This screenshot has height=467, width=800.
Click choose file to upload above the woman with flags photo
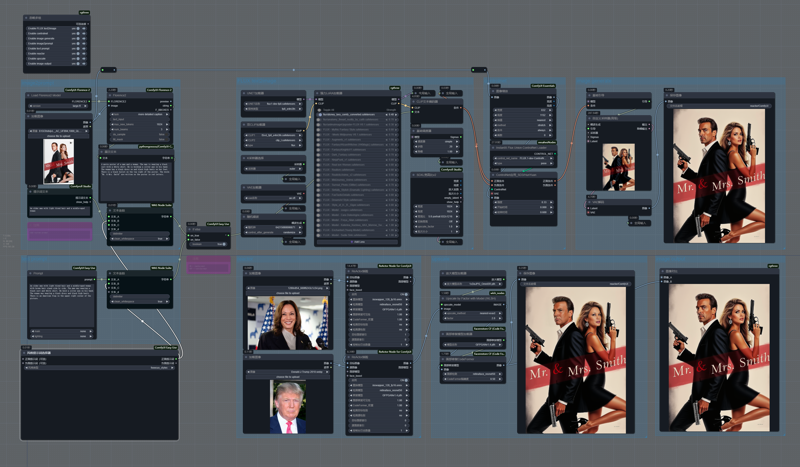(x=287, y=293)
